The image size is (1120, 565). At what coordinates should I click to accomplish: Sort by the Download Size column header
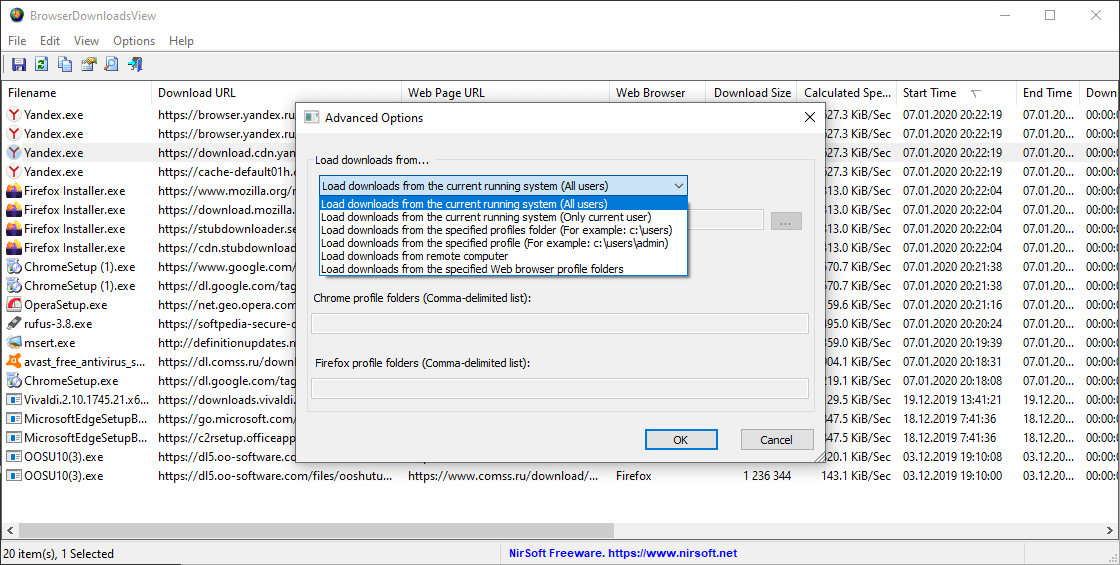[x=752, y=93]
